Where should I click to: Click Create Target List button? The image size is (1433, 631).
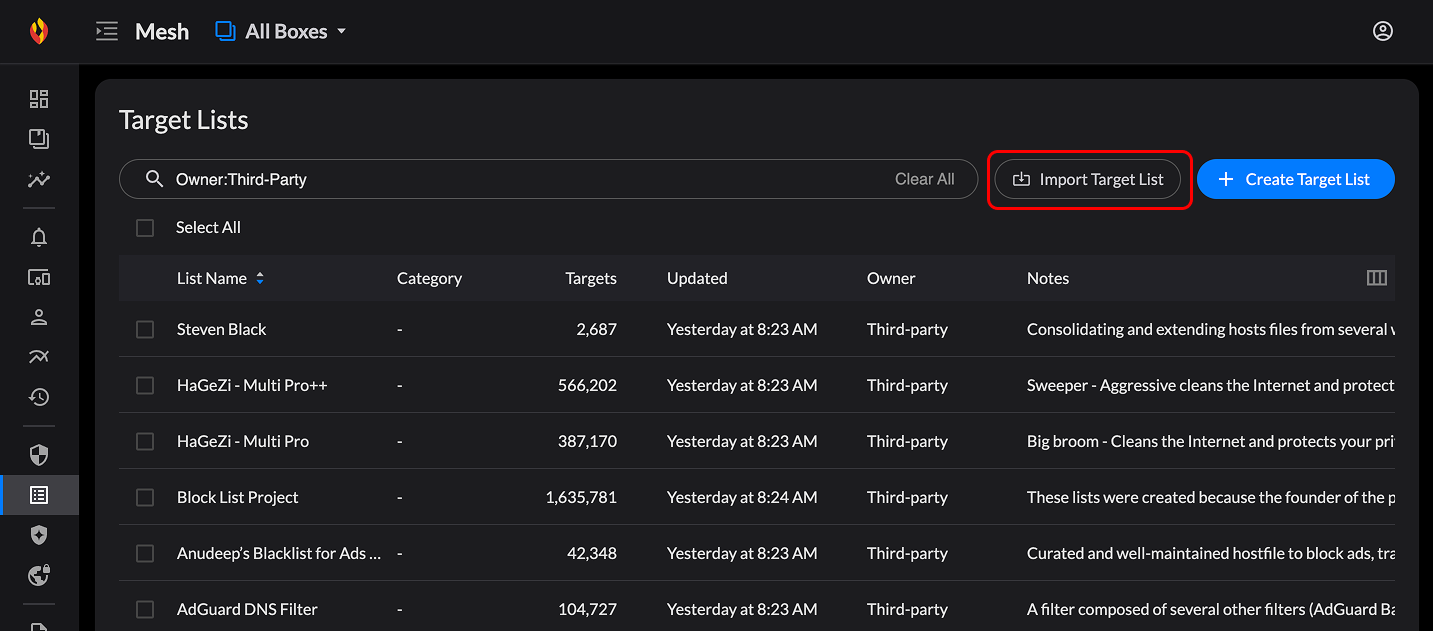click(1295, 180)
